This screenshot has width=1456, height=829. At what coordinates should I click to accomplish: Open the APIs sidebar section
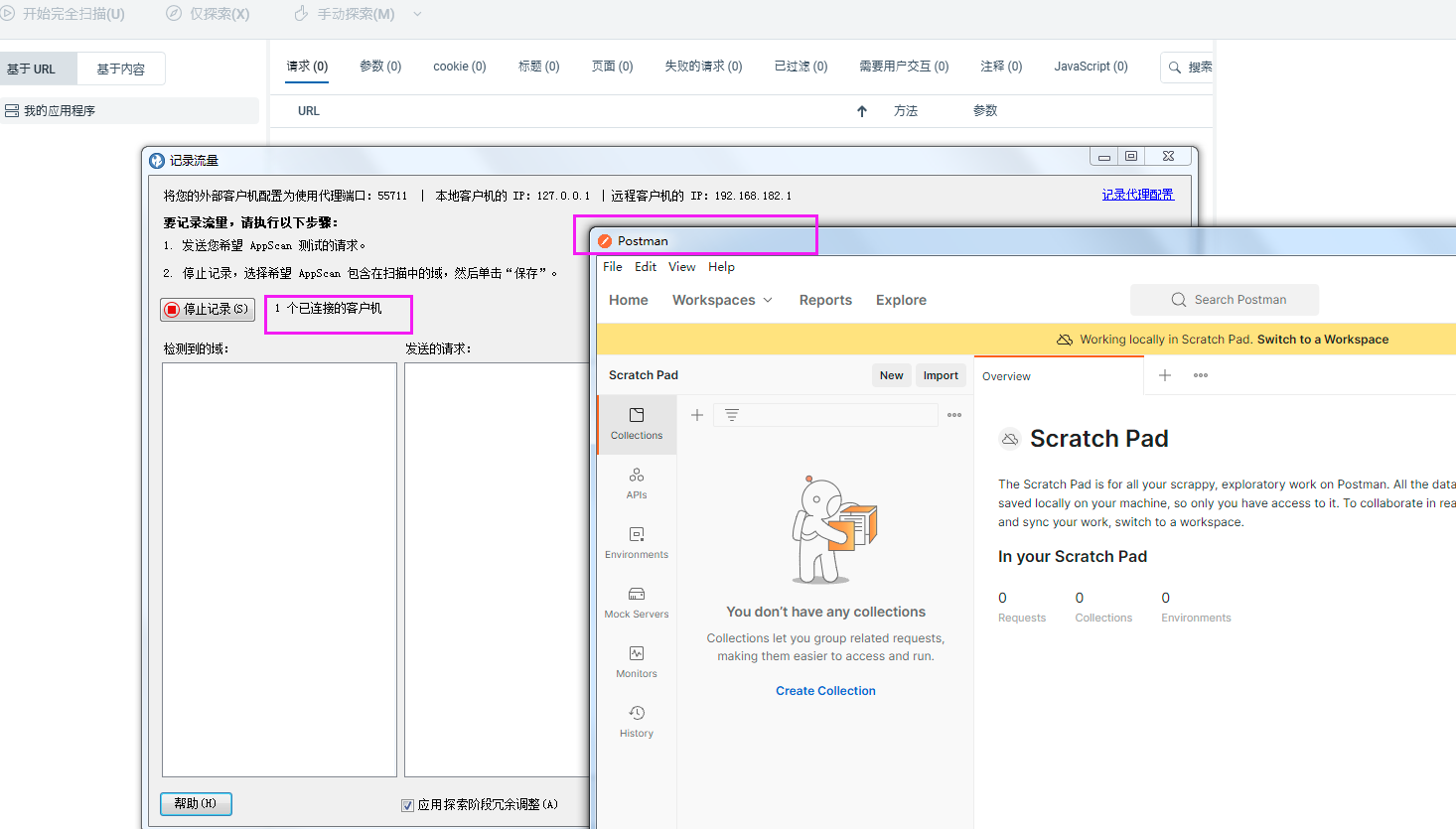pyautogui.click(x=637, y=483)
